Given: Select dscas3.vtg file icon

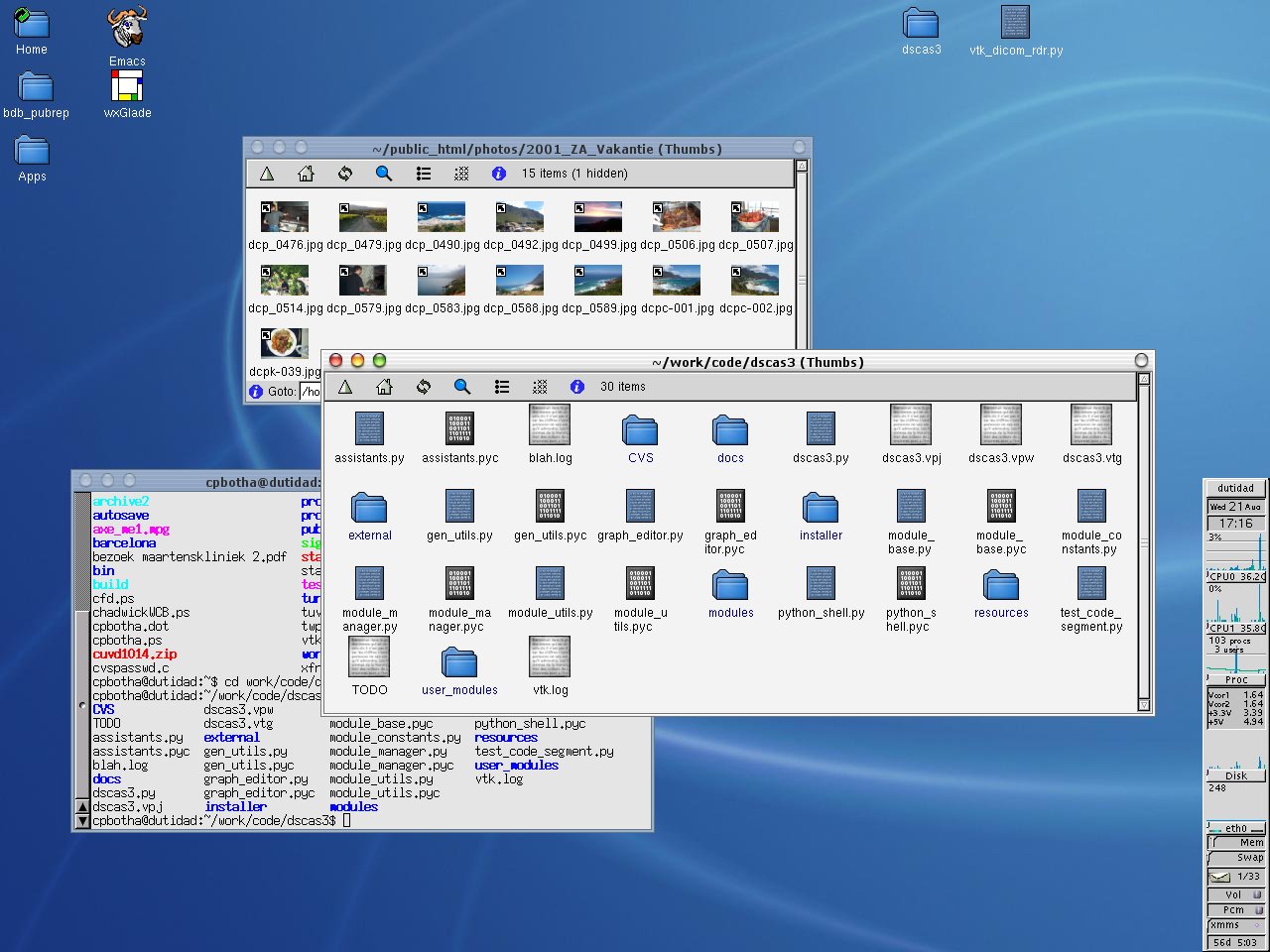Looking at the screenshot, I should coord(1091,424).
